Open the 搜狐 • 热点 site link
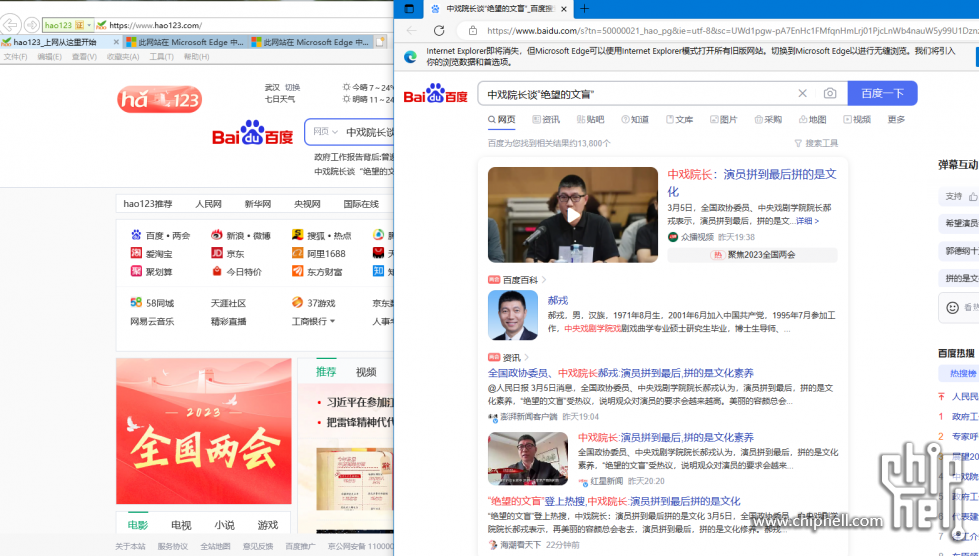This screenshot has height=556, width=979. tap(322, 235)
